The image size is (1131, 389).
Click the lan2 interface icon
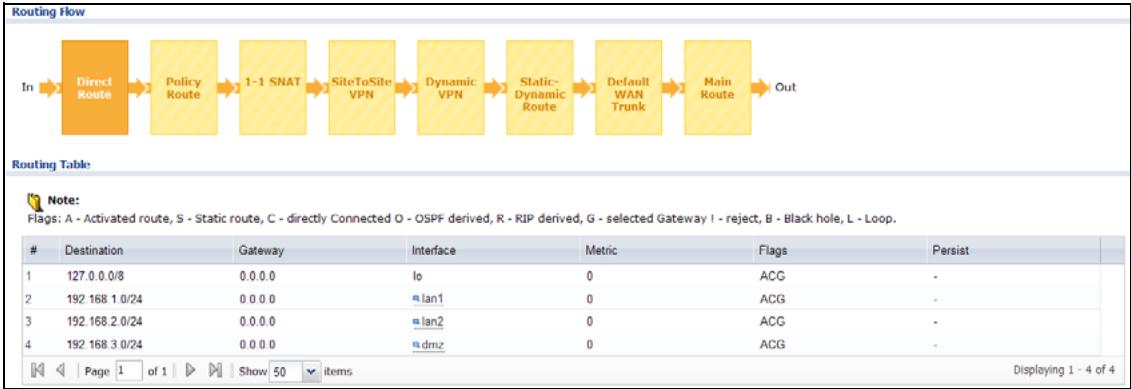(416, 322)
